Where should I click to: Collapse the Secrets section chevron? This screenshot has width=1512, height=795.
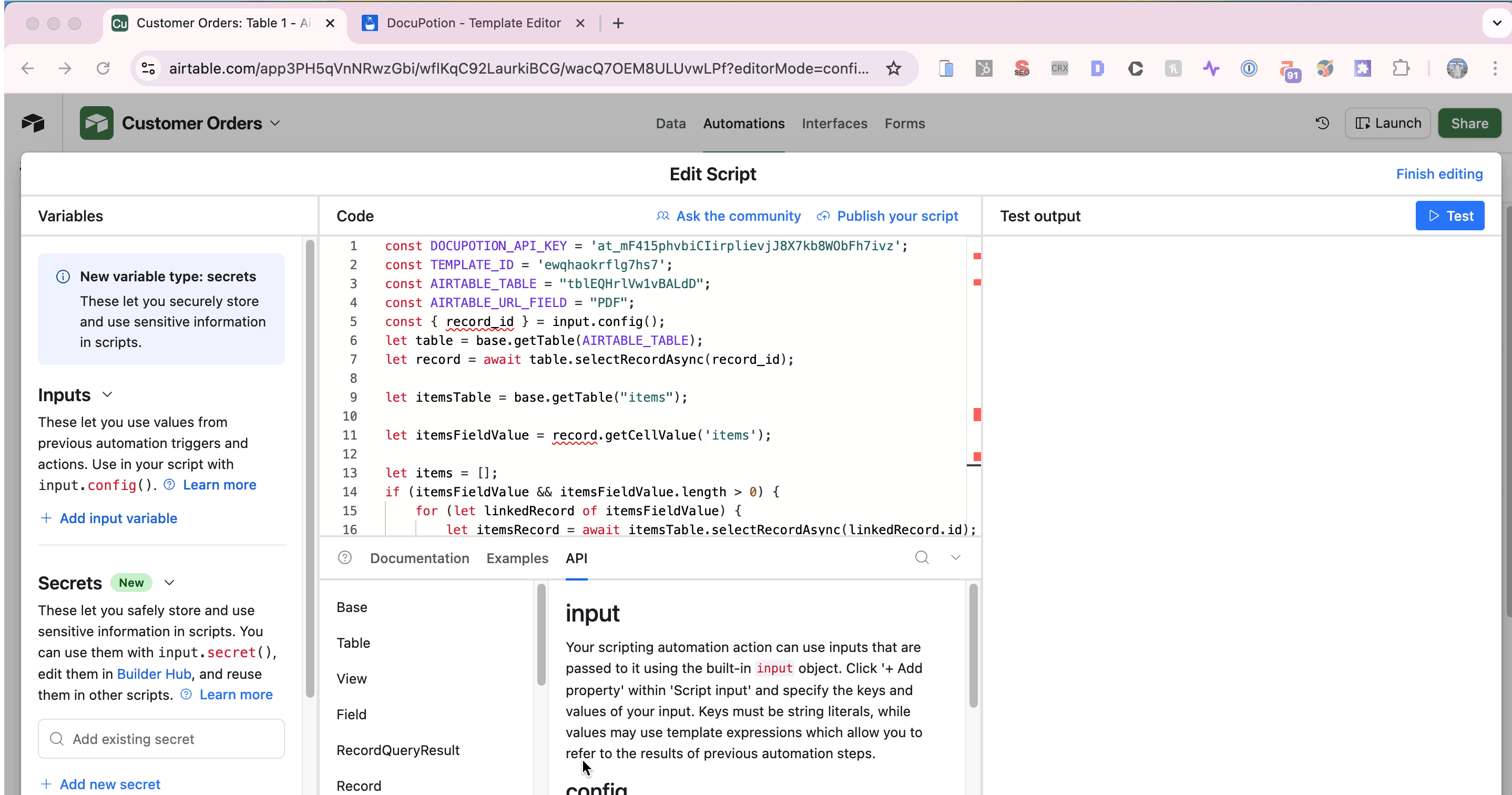coord(169,583)
